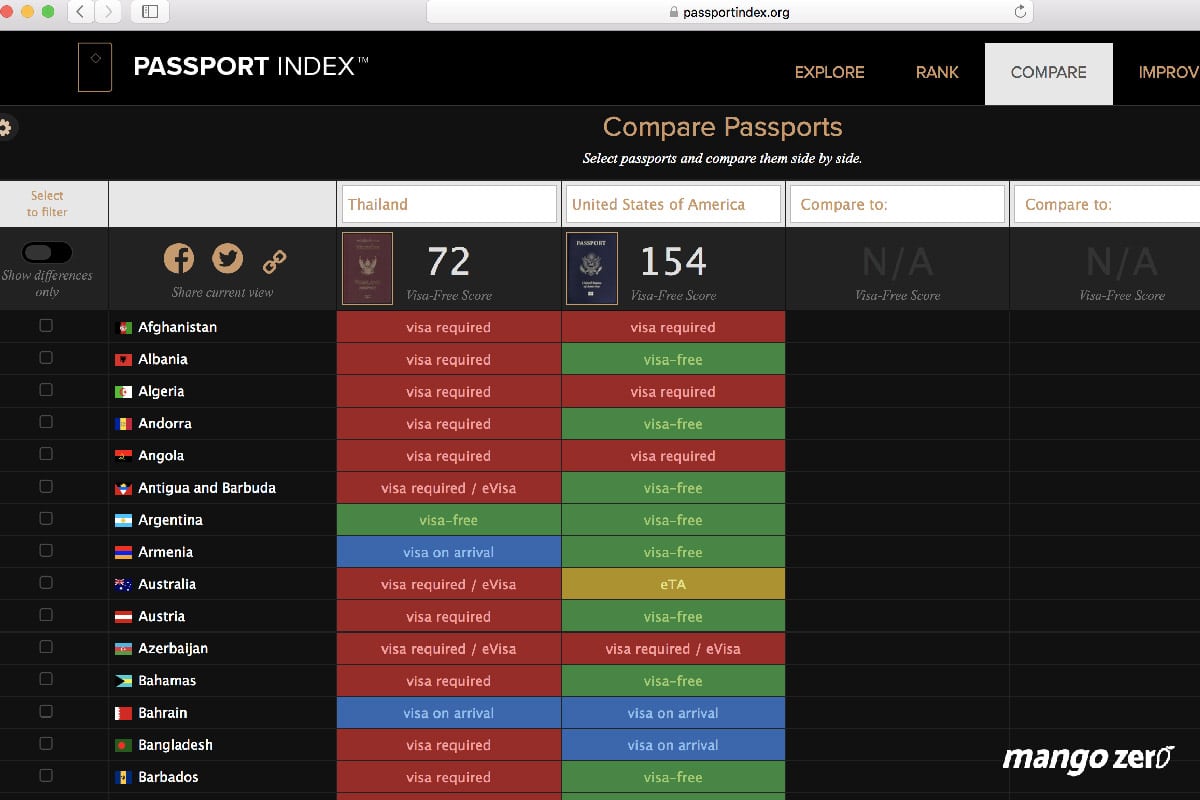Image resolution: width=1200 pixels, height=800 pixels.
Task: Click the Afghanistan flag icon
Action: click(x=125, y=327)
